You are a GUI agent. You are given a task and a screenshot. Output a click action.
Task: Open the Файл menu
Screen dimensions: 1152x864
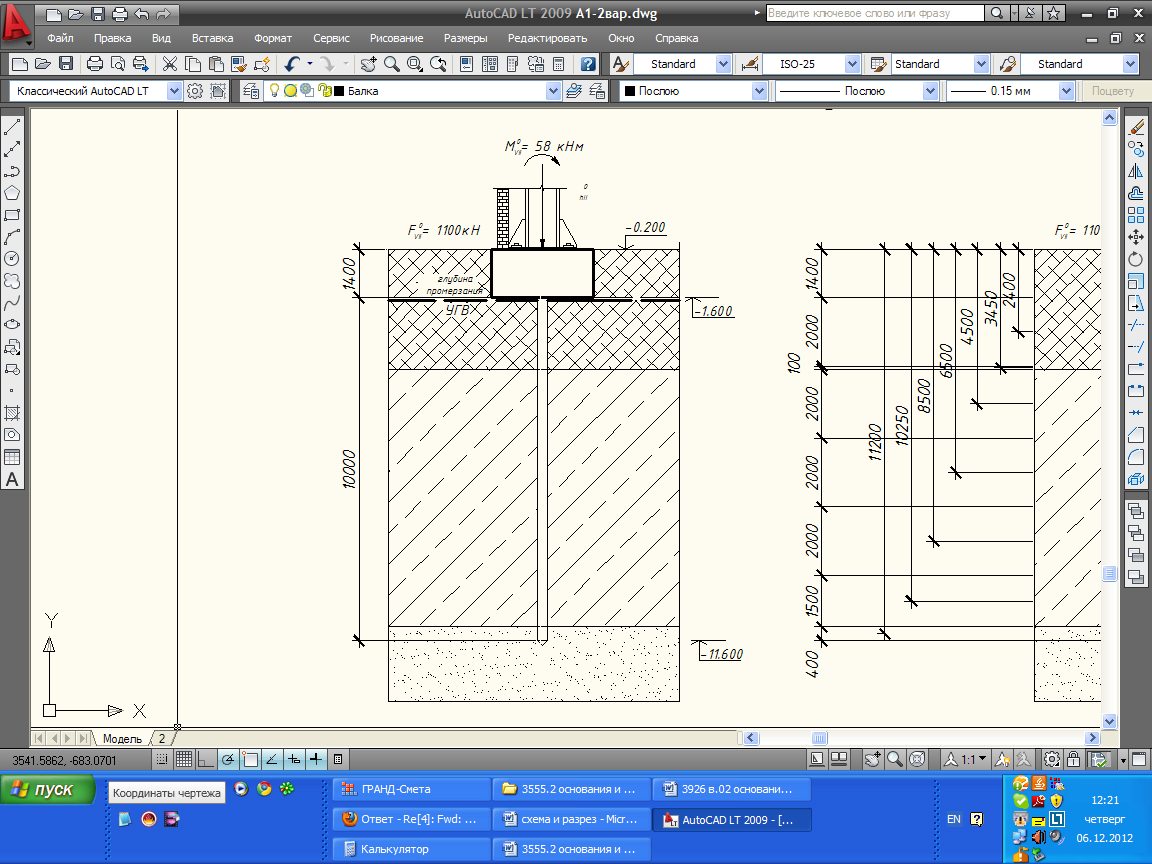tap(60, 38)
